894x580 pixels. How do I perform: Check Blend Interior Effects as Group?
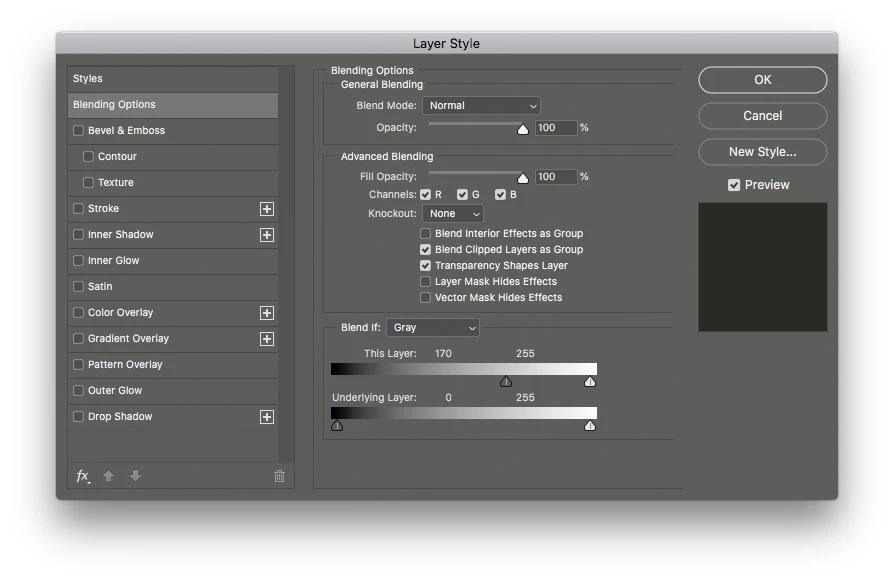click(425, 233)
